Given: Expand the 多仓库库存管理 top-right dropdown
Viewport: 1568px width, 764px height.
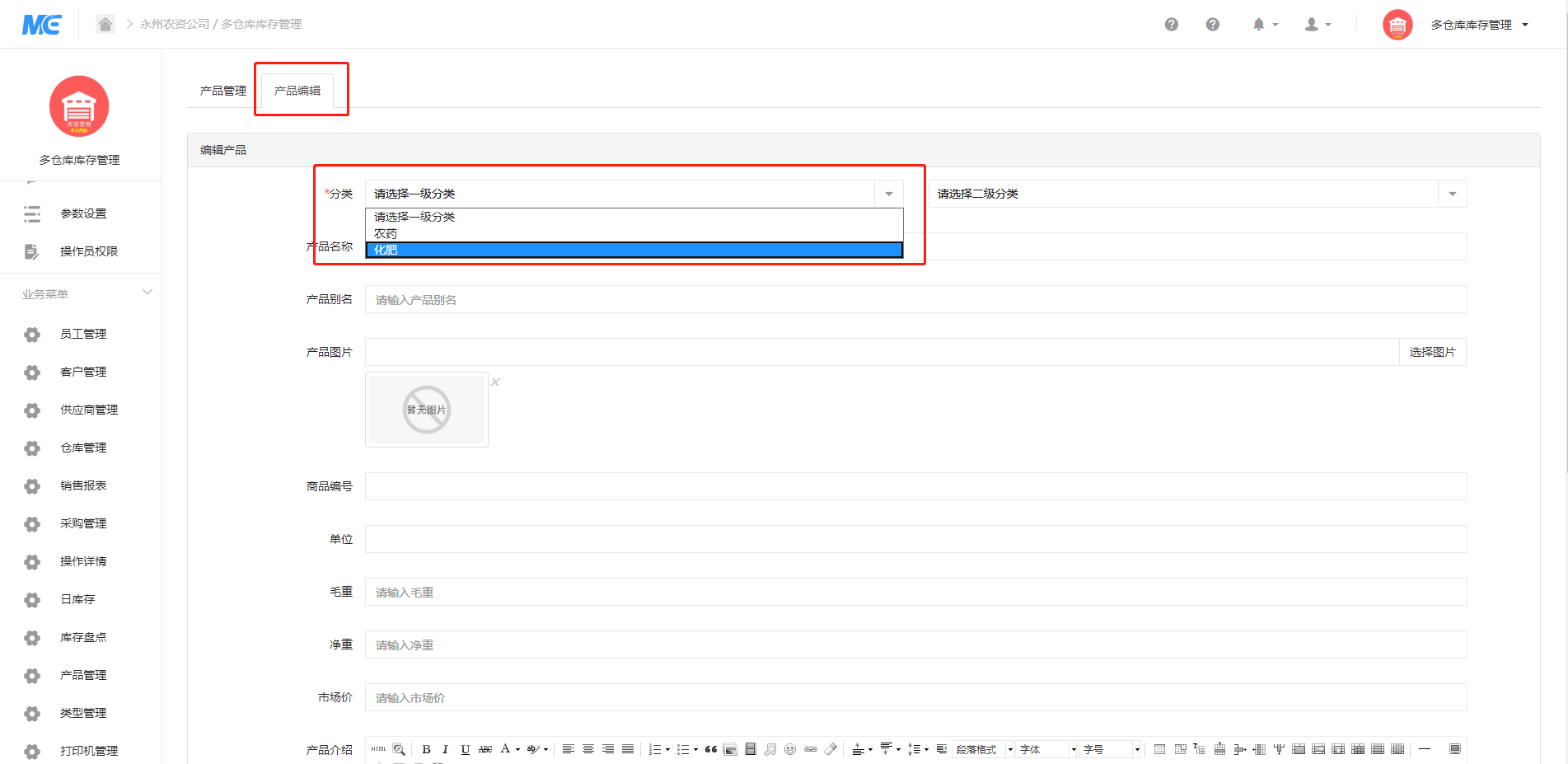Looking at the screenshot, I should click(1478, 25).
